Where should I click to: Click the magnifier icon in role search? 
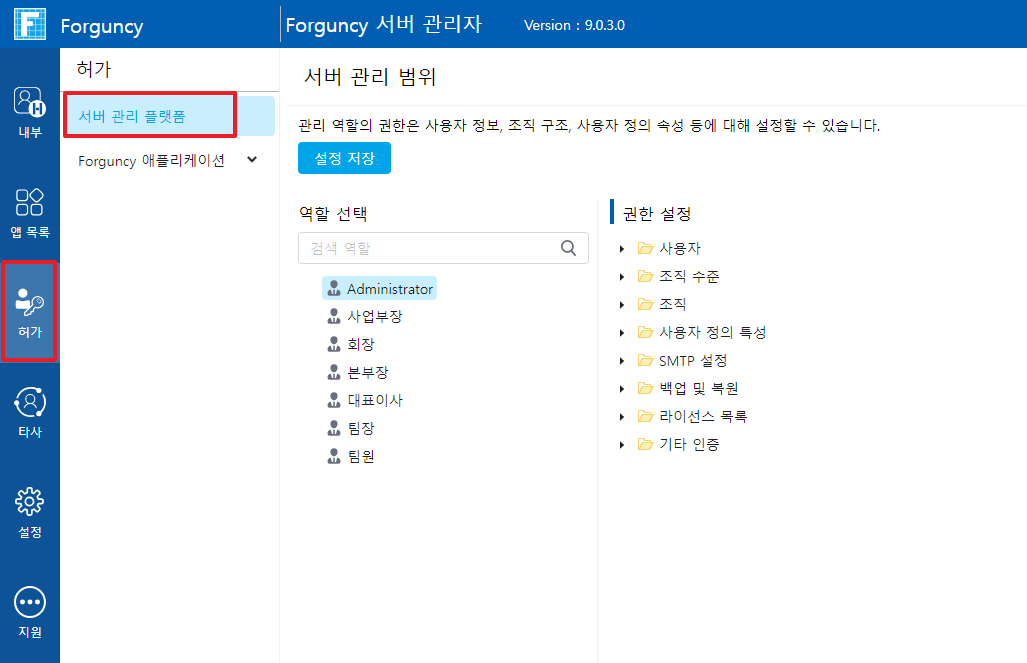point(569,248)
